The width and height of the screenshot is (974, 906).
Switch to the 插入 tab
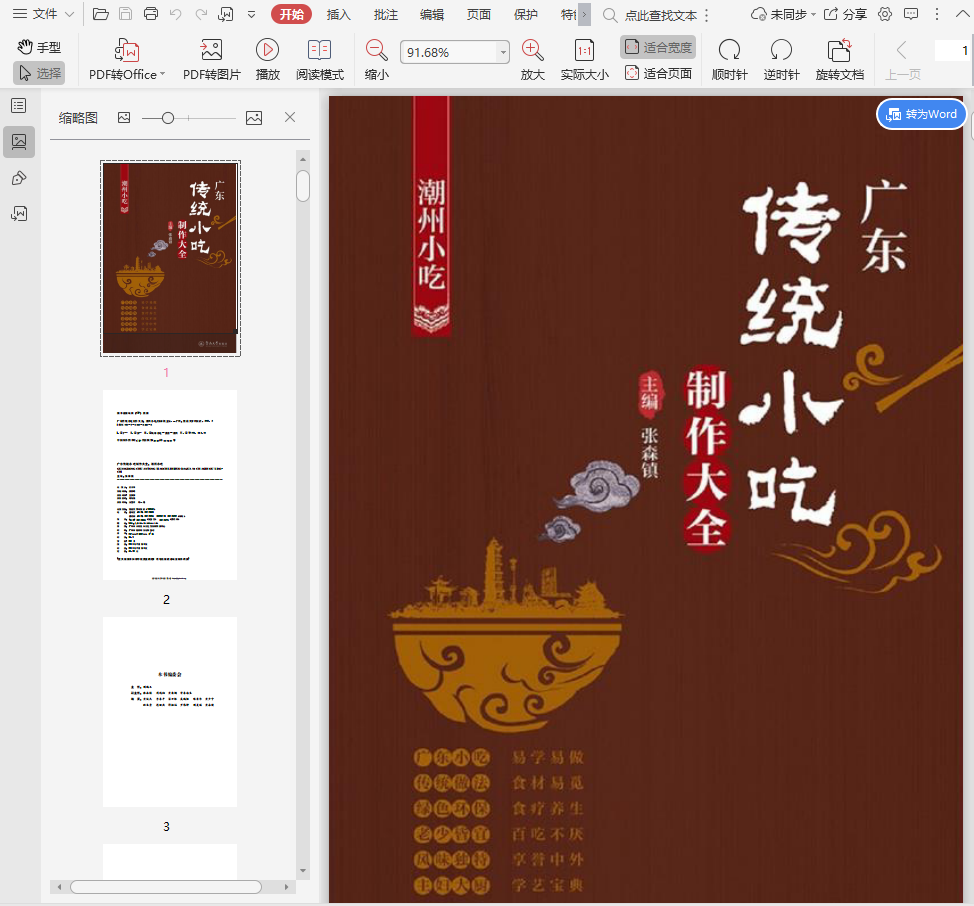click(339, 14)
